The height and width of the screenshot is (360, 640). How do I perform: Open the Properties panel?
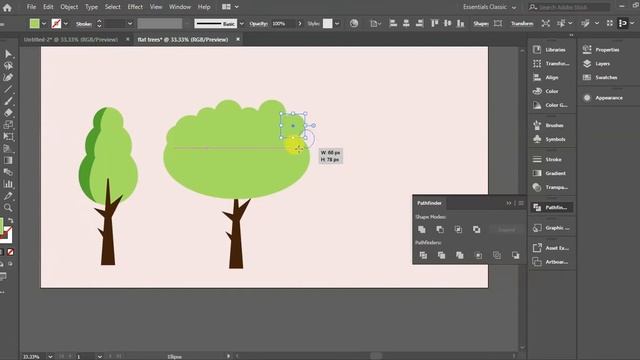point(601,50)
